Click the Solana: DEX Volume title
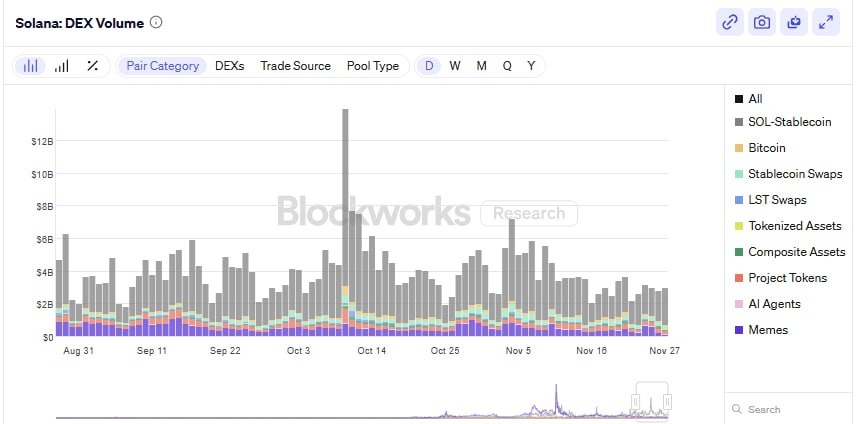Viewport: 857px width, 424px height. click(x=80, y=23)
